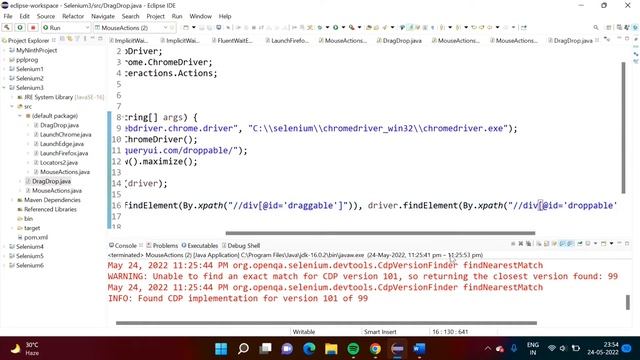Click the Open Perspective icon at top right

coord(609,27)
